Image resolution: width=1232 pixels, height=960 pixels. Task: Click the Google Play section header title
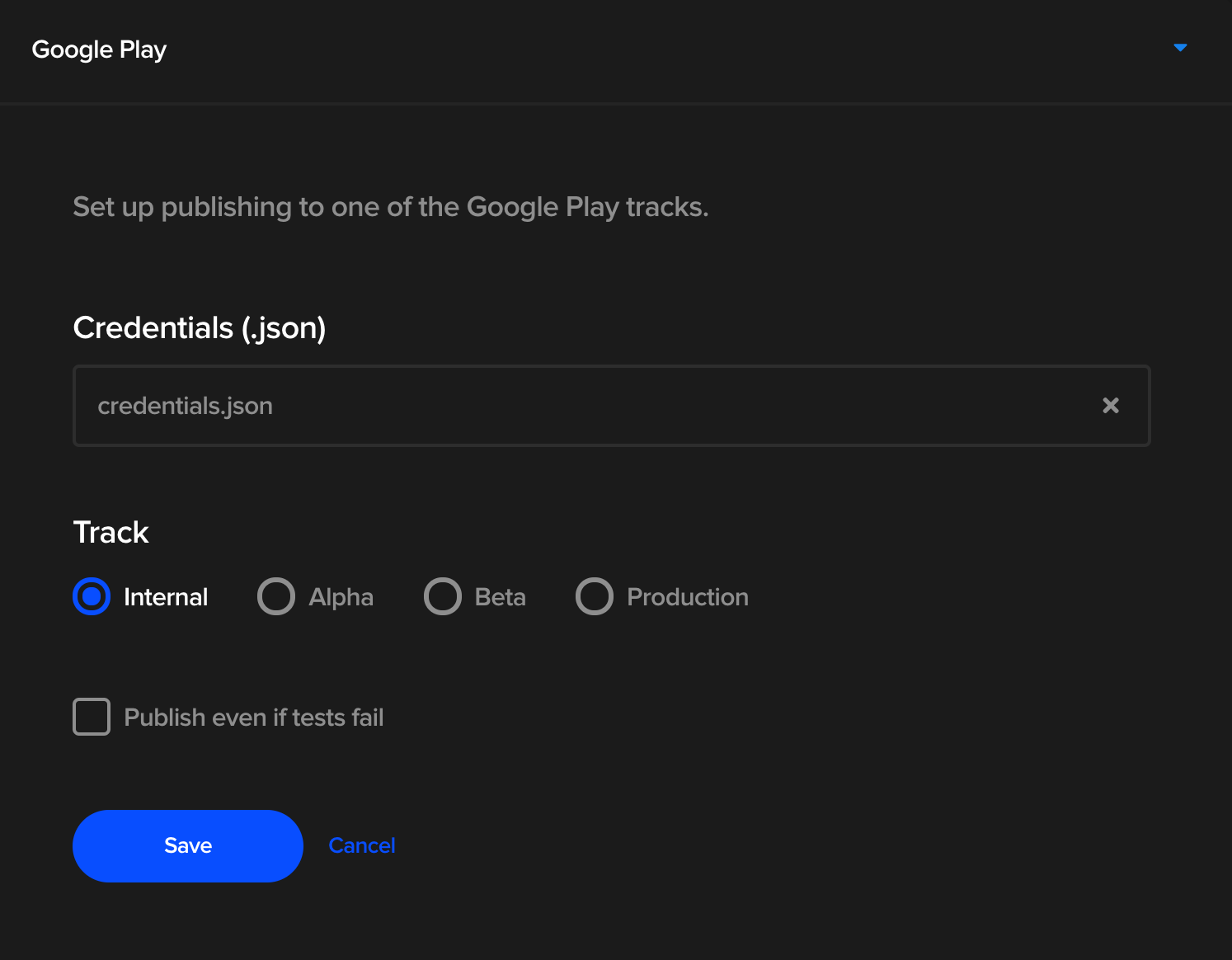(x=99, y=50)
